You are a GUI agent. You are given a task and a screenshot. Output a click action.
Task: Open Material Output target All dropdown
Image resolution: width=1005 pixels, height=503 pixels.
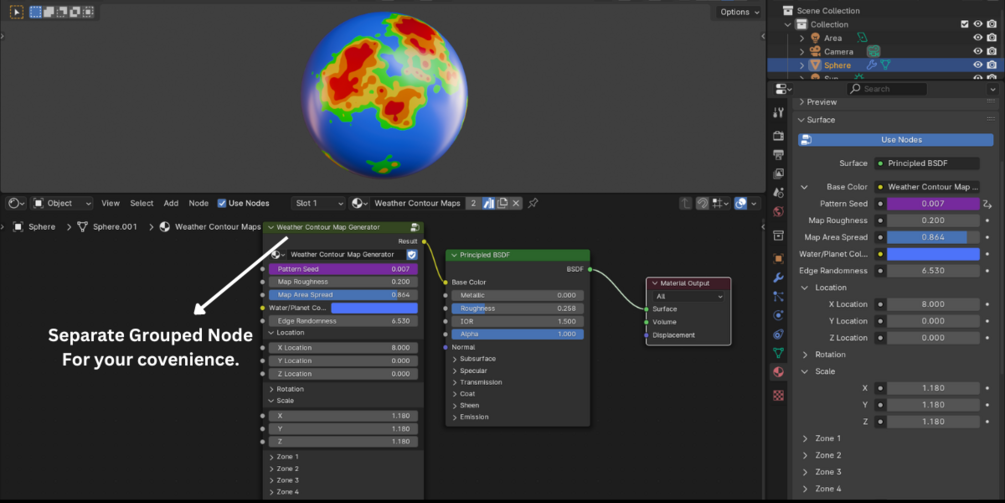coord(688,297)
